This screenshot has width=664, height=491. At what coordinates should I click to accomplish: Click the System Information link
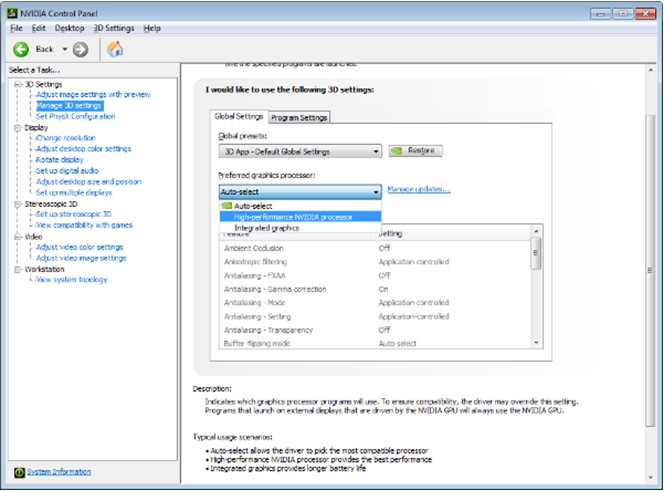59,472
